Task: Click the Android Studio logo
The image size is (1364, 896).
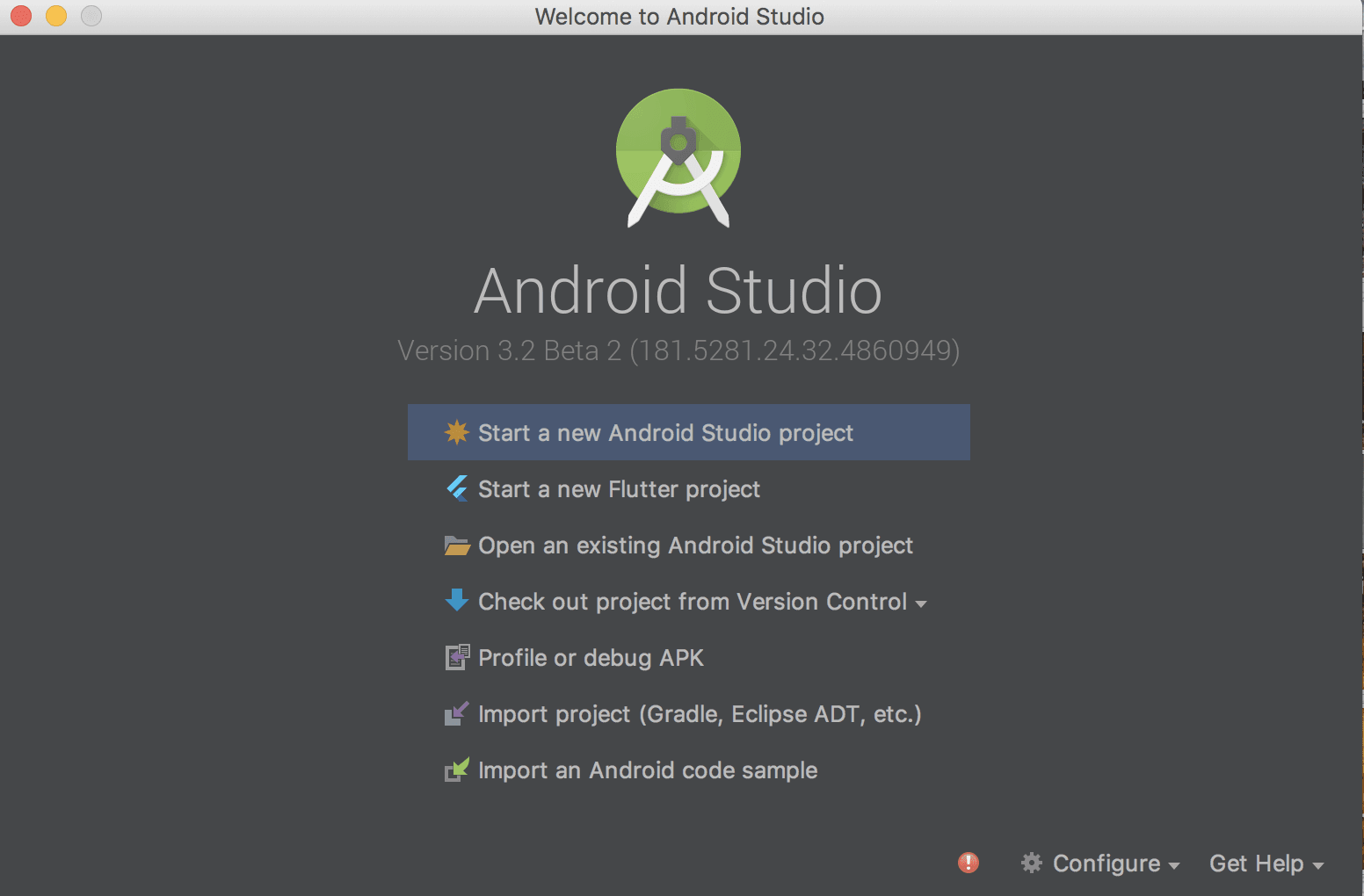Action: coord(678,158)
